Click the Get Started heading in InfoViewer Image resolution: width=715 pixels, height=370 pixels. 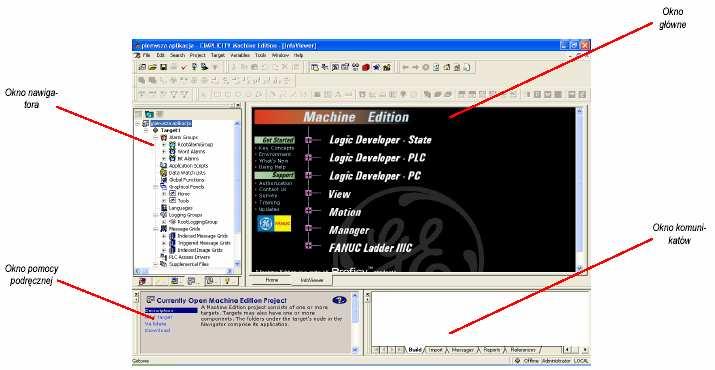coord(275,140)
